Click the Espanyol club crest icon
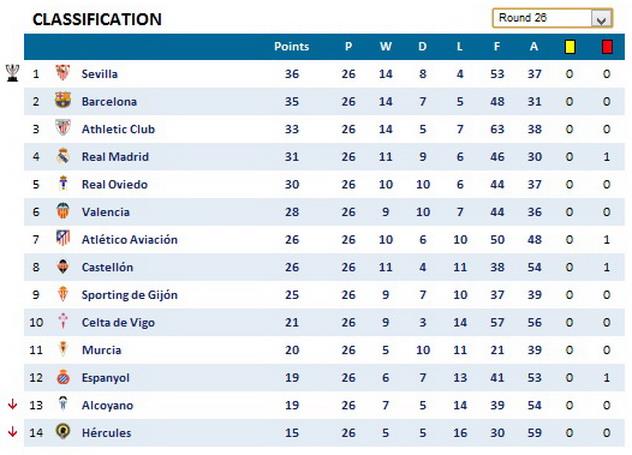This screenshot has height=455, width=632. coord(63,378)
